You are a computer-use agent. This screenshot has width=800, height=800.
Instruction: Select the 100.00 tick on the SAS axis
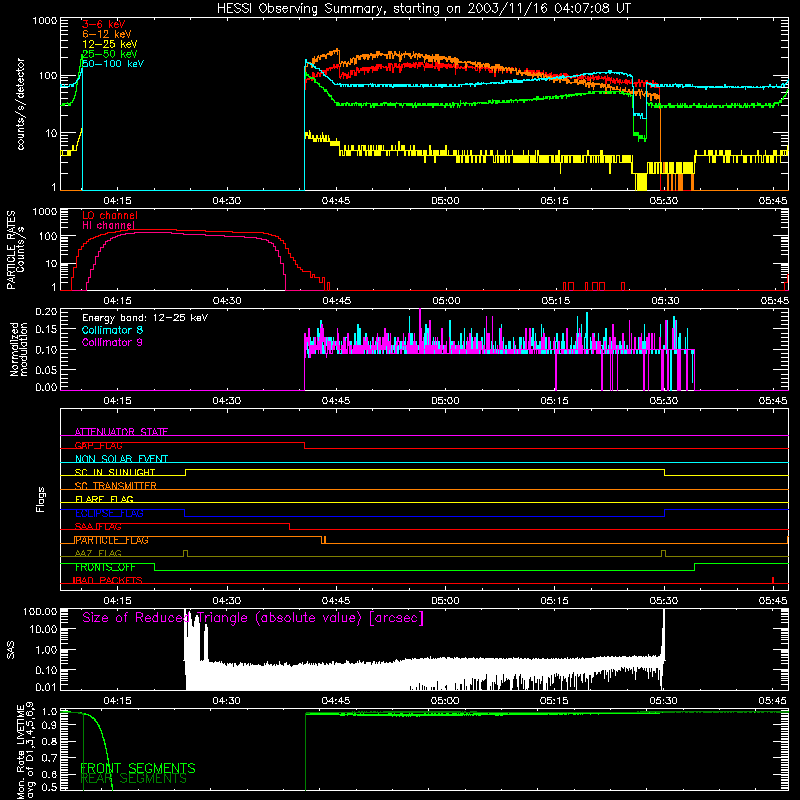coord(40,612)
